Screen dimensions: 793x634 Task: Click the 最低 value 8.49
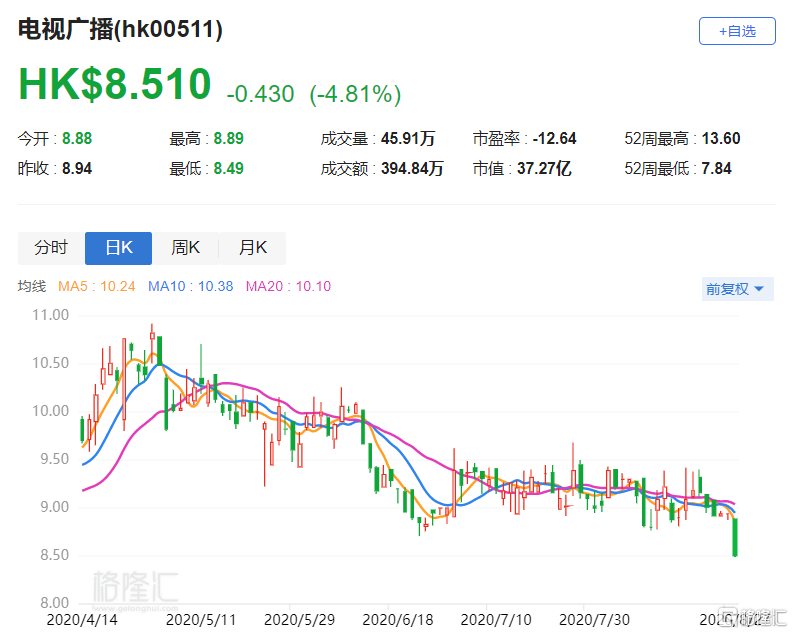tap(228, 168)
